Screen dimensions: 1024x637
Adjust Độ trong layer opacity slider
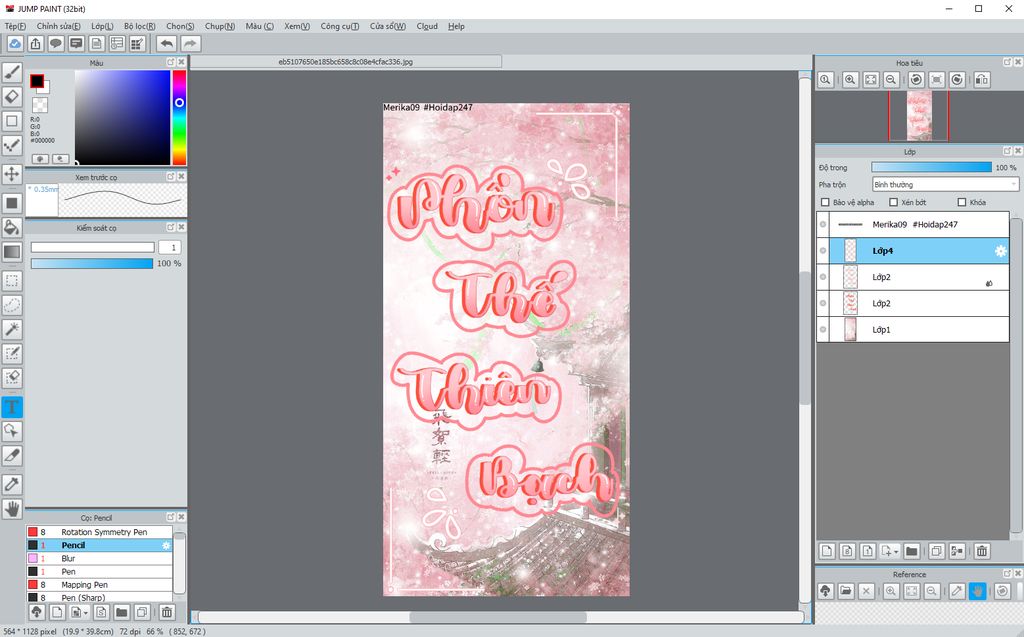click(931, 167)
